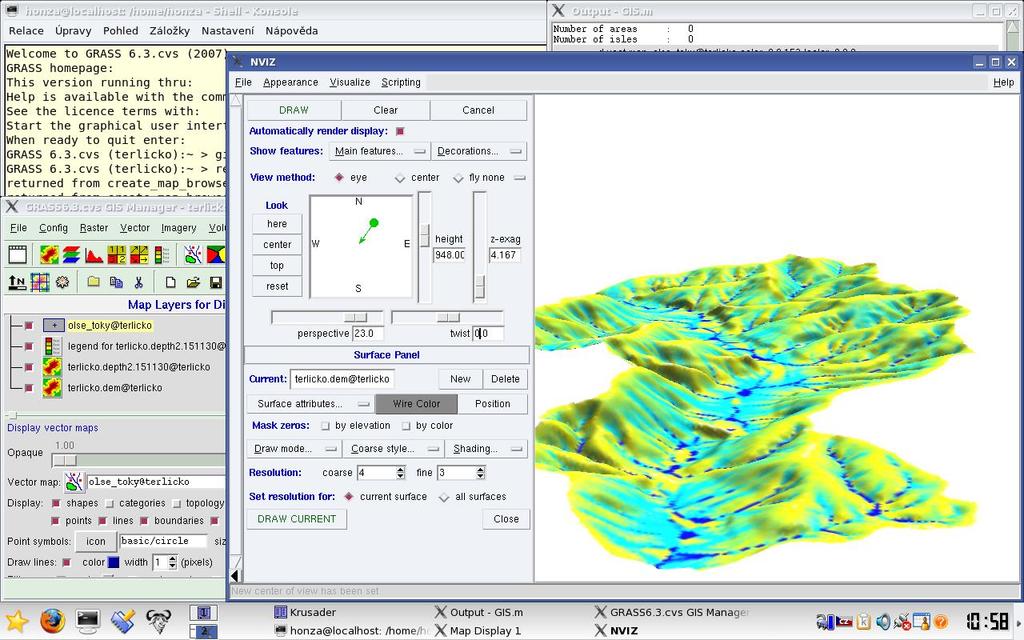This screenshot has height=640, width=1024.
Task: Open NVIZ Appearance menu
Action: (x=291, y=82)
